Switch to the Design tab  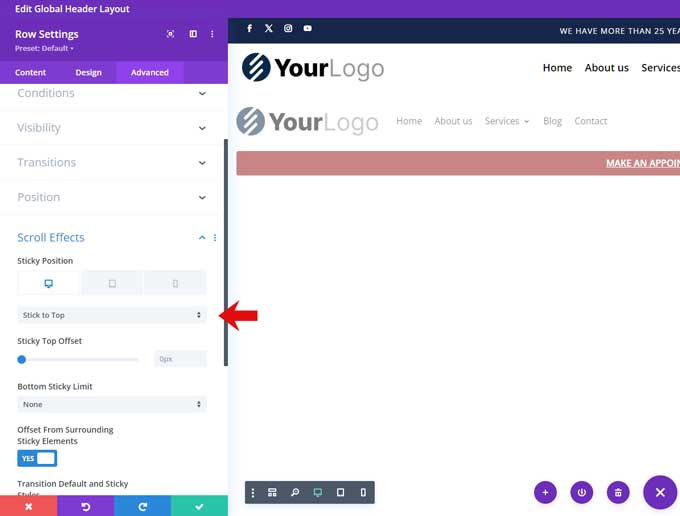[x=88, y=72]
